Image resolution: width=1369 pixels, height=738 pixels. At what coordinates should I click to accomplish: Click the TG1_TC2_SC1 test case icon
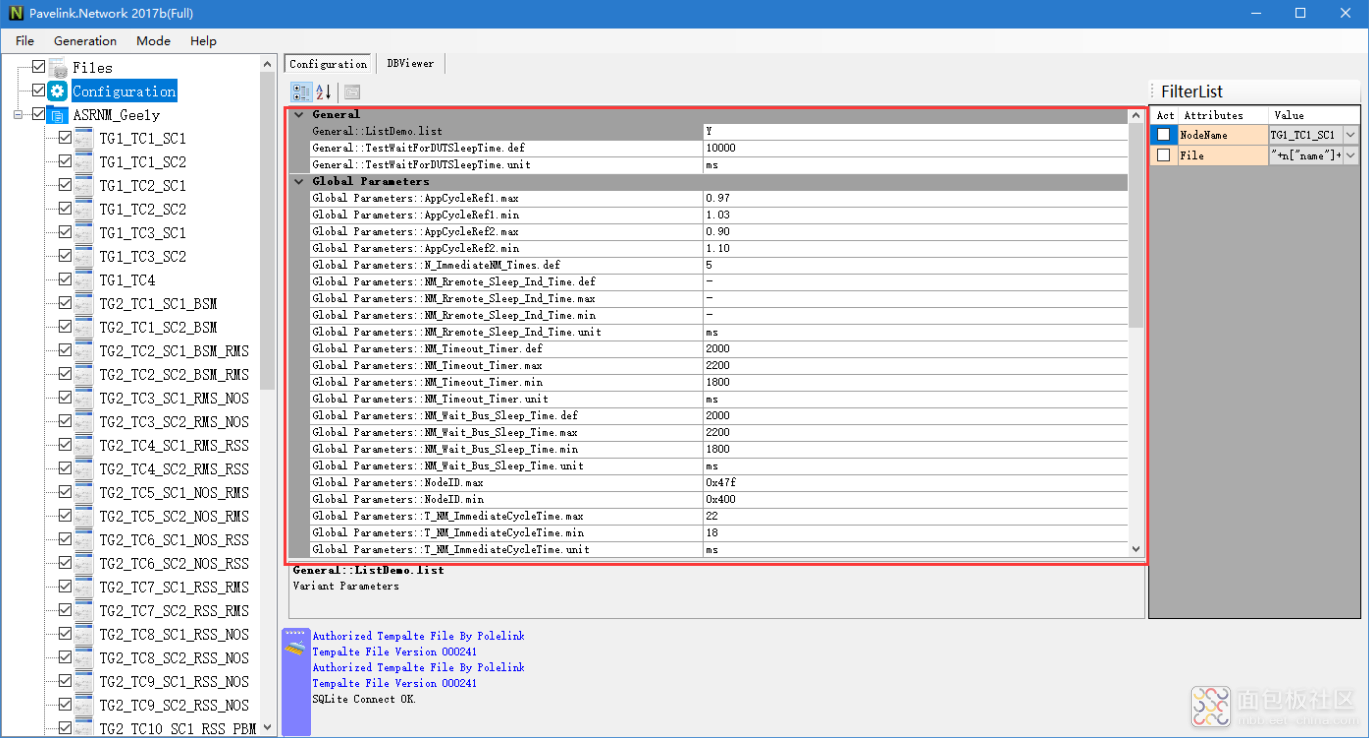[x=84, y=185]
